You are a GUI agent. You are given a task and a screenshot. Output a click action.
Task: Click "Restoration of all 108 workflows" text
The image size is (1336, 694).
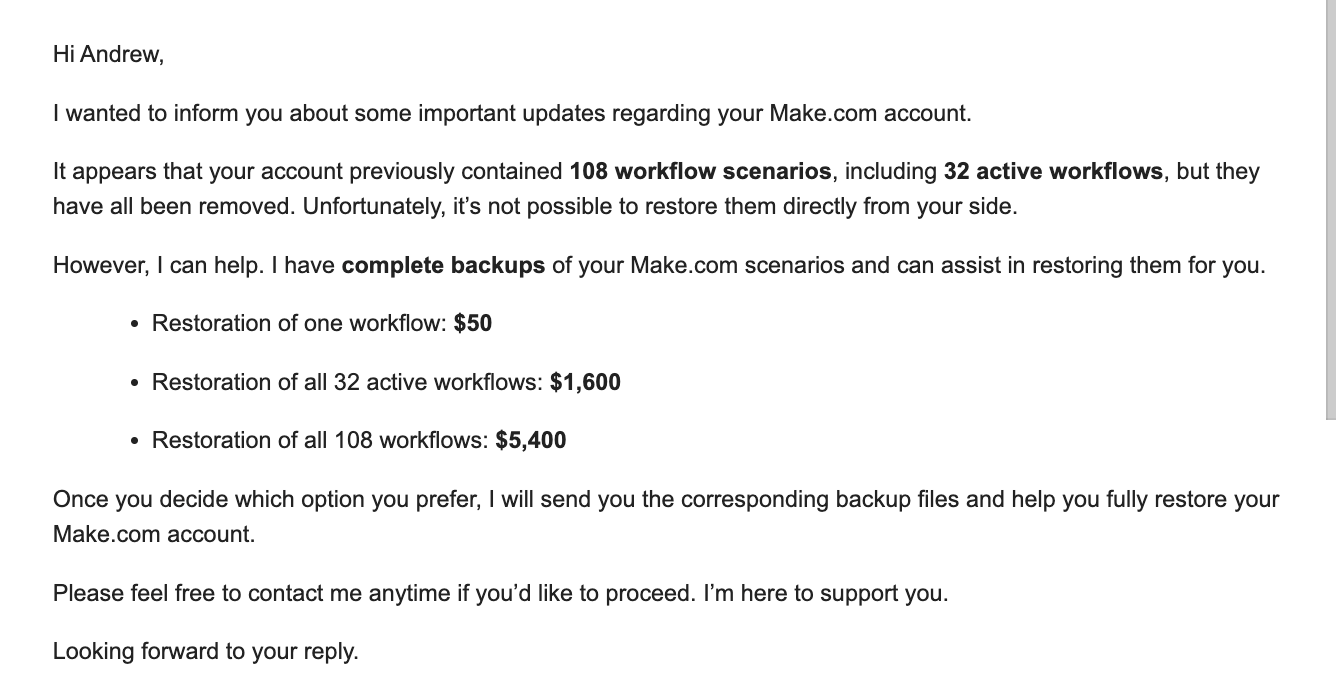(319, 440)
